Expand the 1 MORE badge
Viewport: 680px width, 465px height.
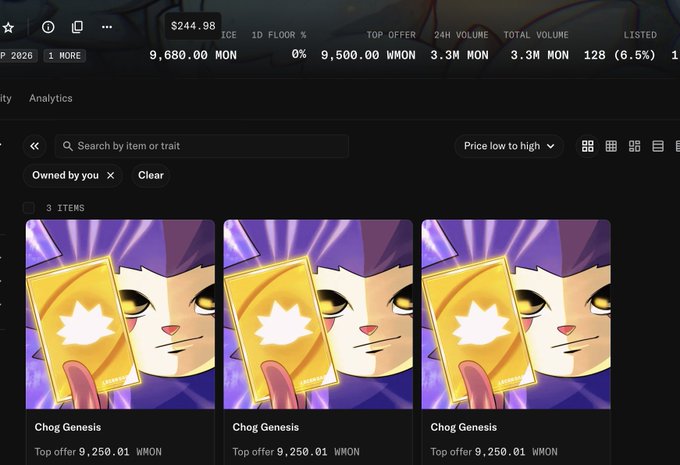click(x=65, y=56)
